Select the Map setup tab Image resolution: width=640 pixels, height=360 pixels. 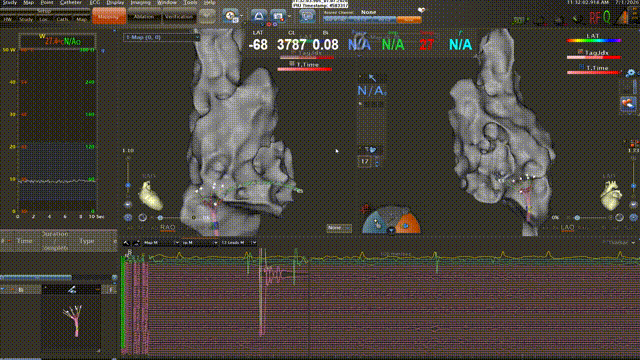(81, 19)
